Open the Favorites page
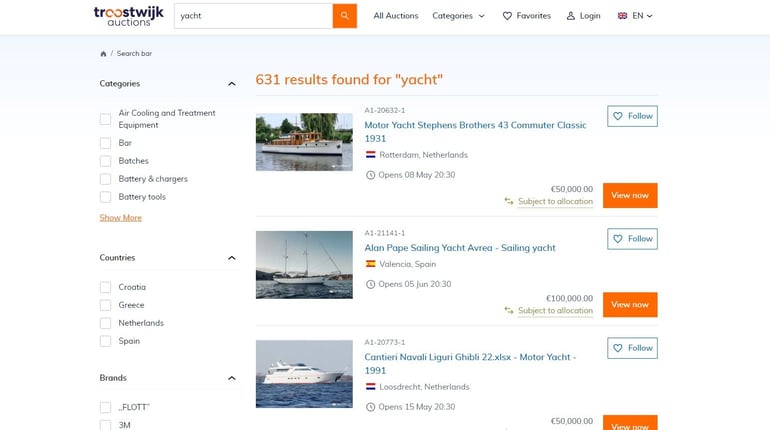This screenshot has height=430, width=770. point(526,16)
